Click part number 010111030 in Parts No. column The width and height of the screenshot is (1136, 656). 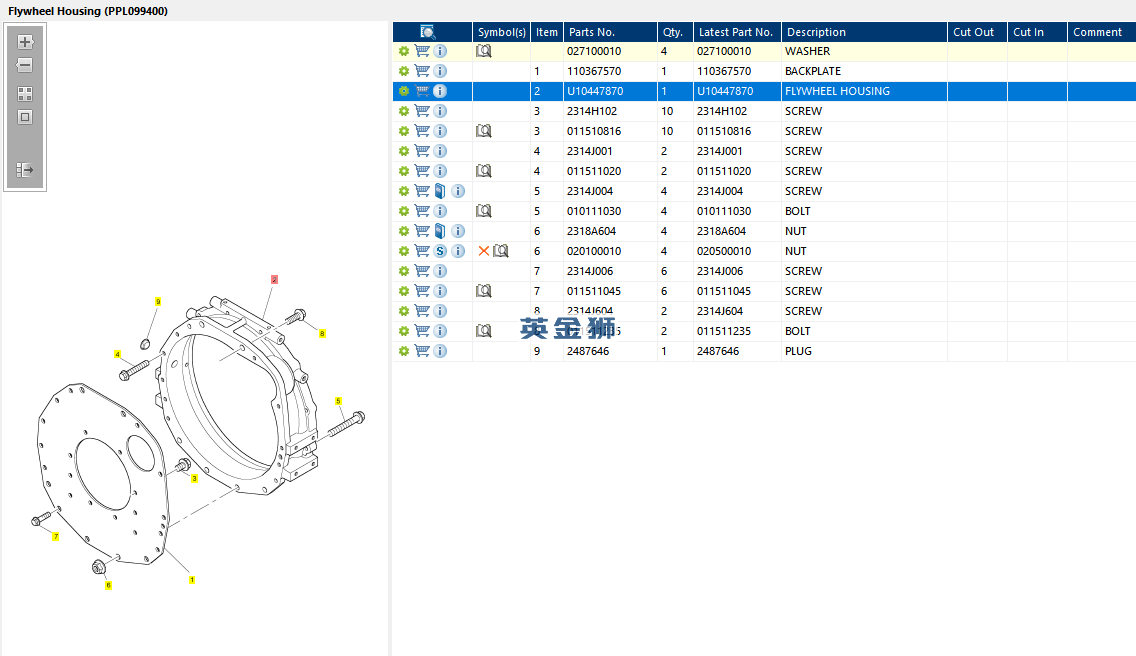(x=594, y=211)
